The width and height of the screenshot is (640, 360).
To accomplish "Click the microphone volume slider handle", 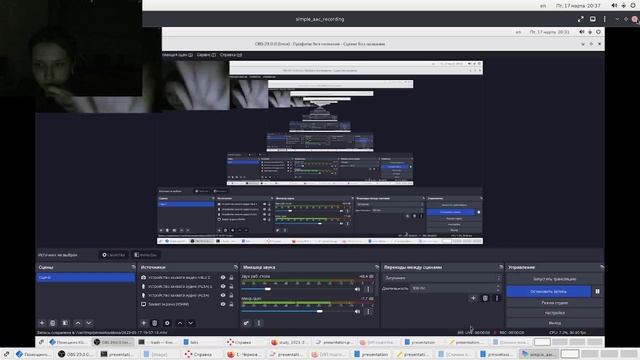I will 320,311.
